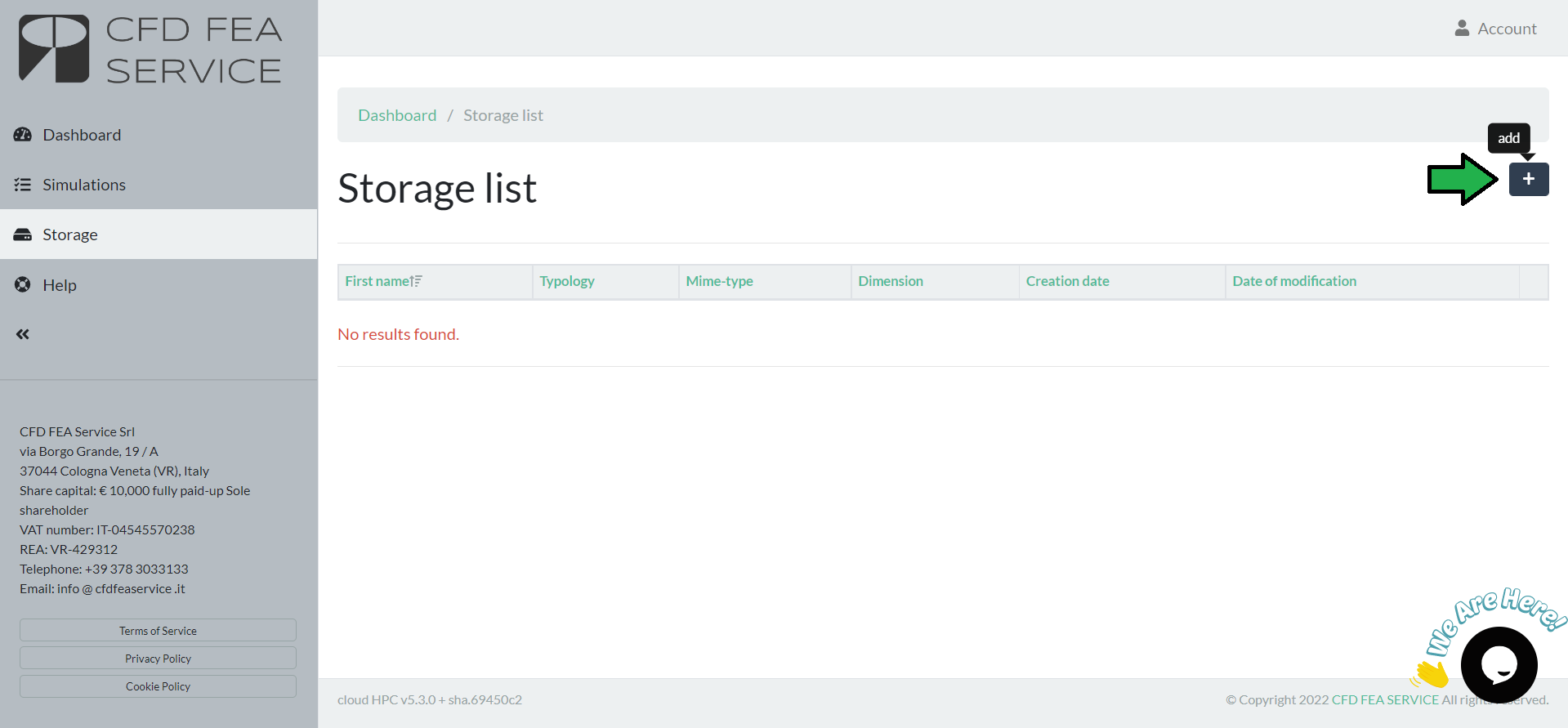Open the Terms of Service button
The width and height of the screenshot is (1568, 728).
(x=158, y=631)
